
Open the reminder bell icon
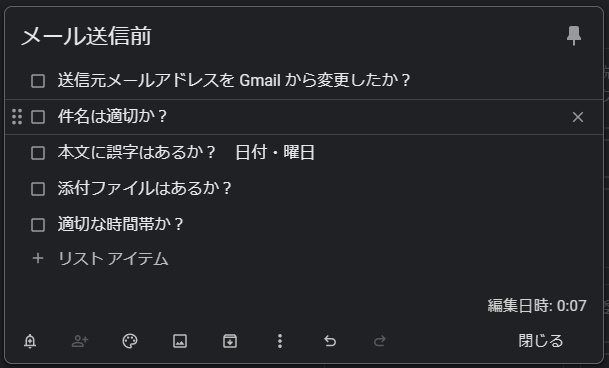tap(30, 341)
